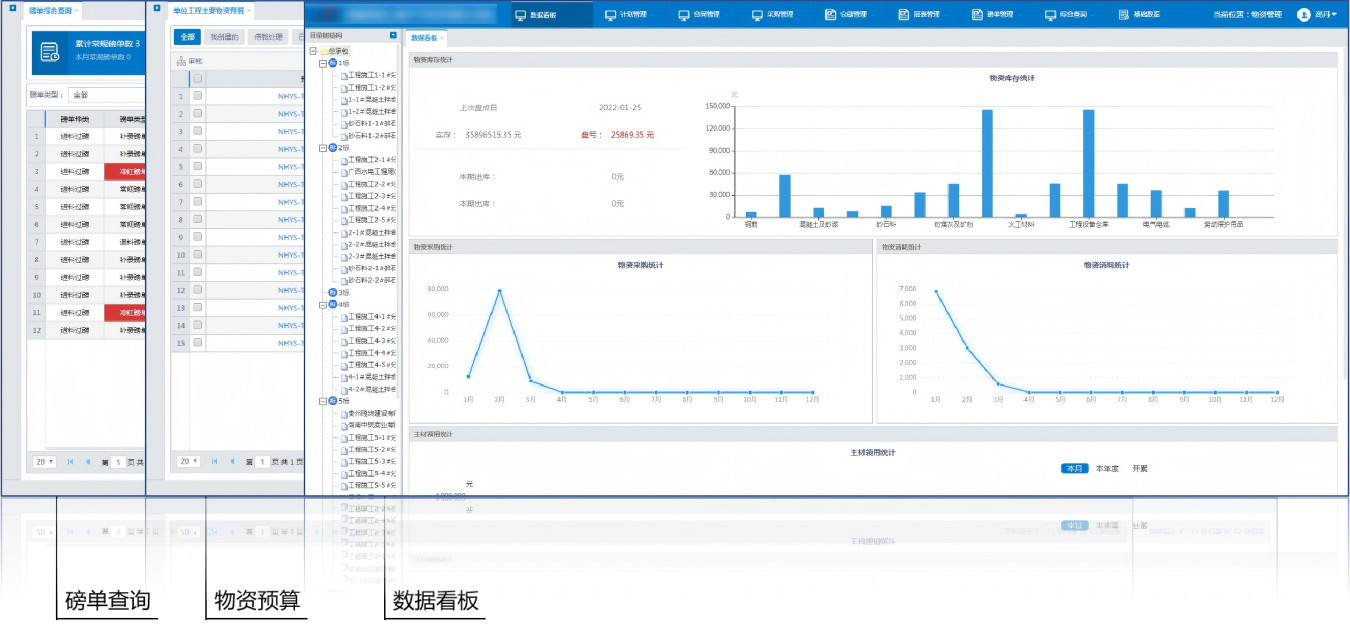This screenshot has width=1350, height=640.
Task: Select the 本年度 time range option
Action: pos(1107,468)
